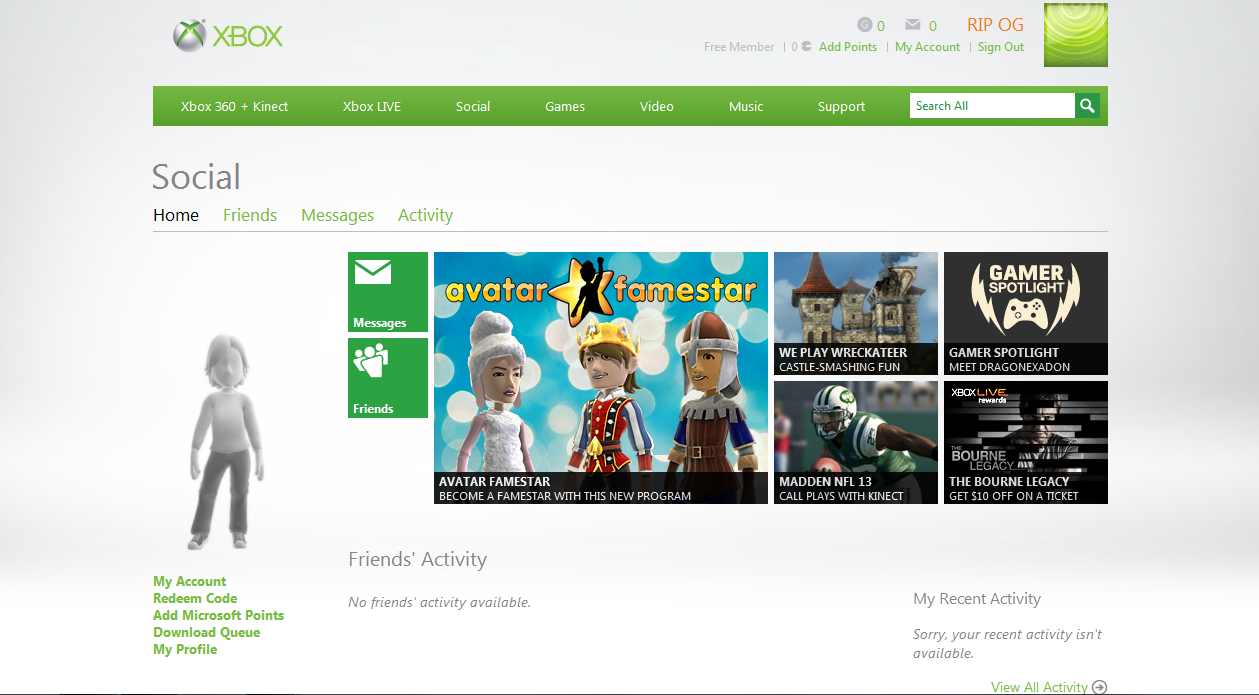
Task: Click the Add Points link
Action: [x=848, y=47]
